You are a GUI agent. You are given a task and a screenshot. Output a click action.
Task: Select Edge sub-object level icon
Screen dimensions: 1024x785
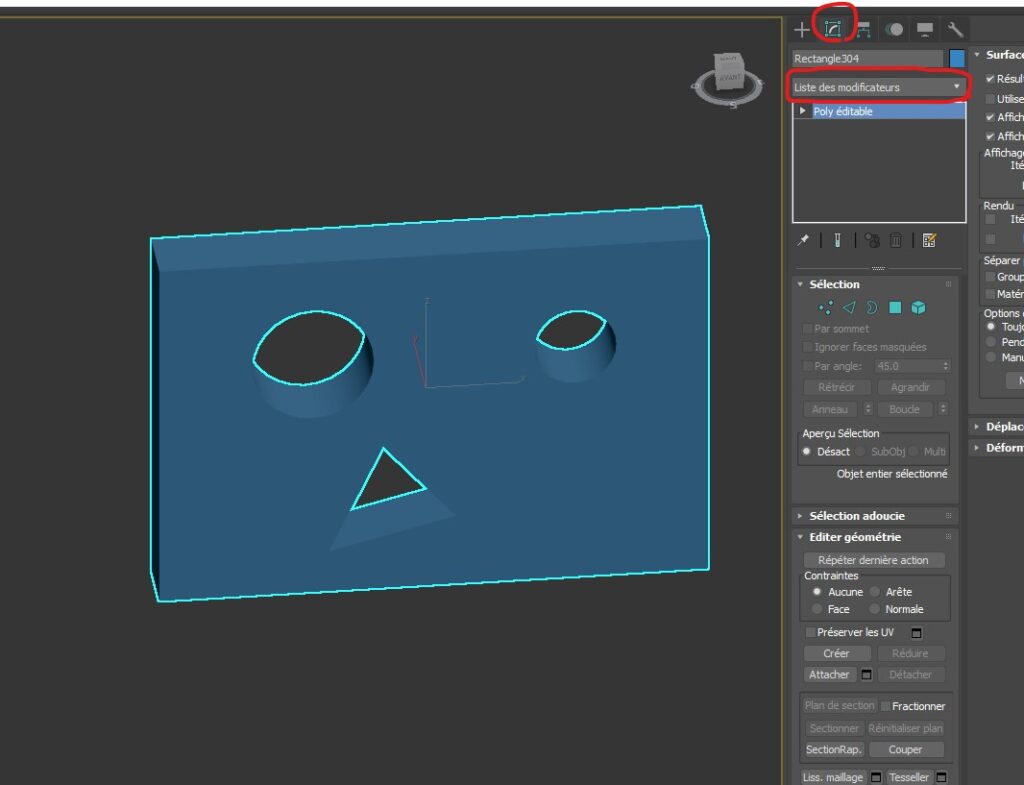[849, 308]
